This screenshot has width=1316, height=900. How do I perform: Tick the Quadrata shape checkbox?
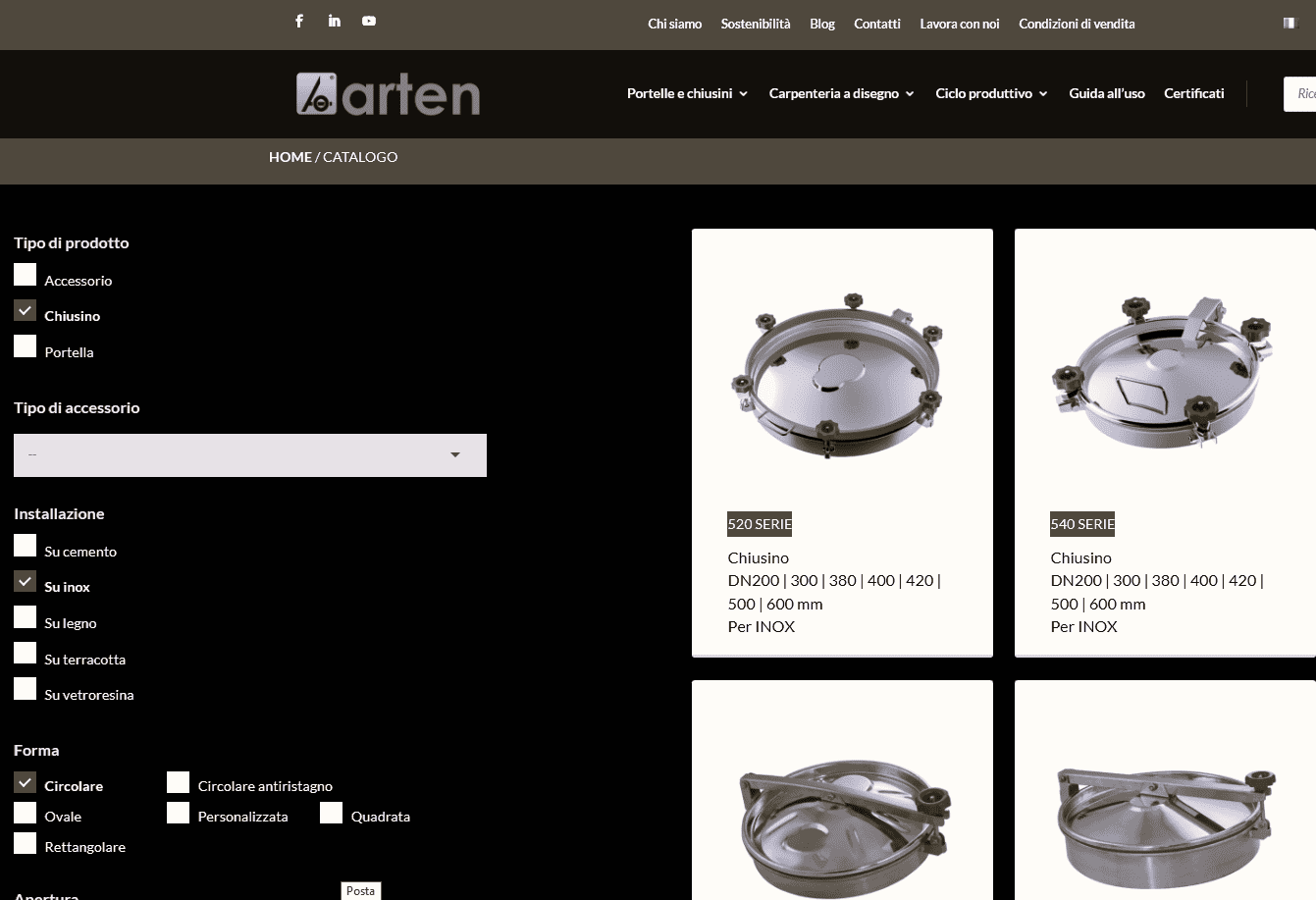(332, 814)
